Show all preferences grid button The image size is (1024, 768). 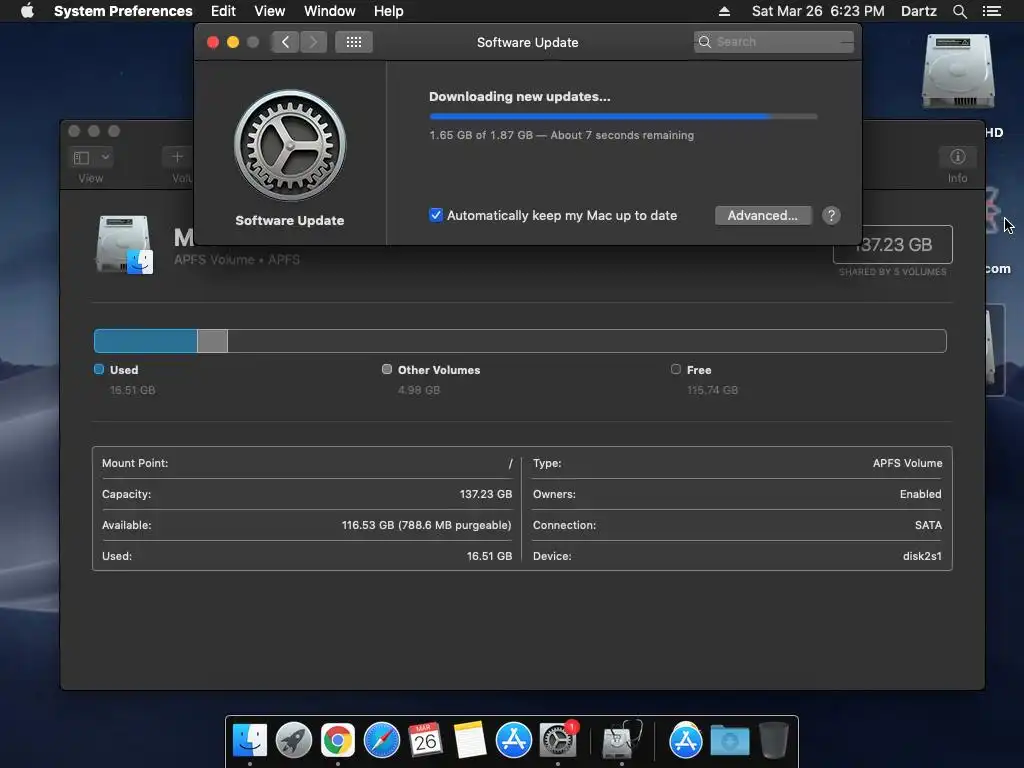click(x=354, y=42)
